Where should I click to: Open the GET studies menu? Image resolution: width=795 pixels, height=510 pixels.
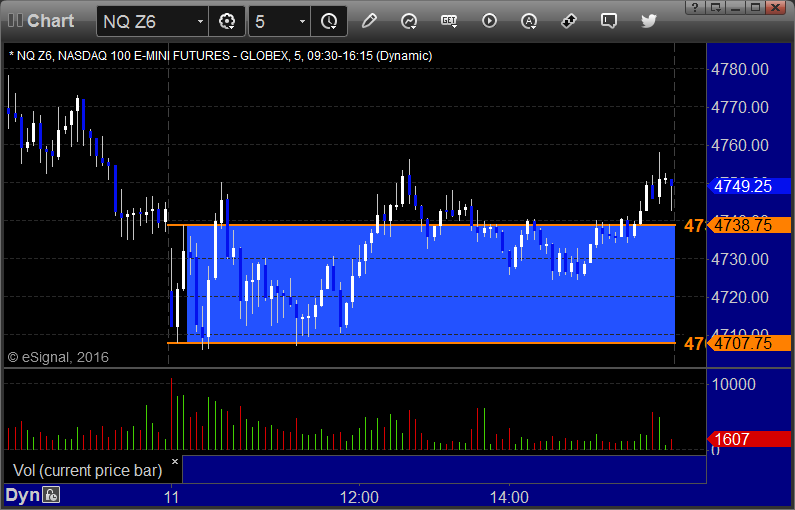tap(449, 21)
